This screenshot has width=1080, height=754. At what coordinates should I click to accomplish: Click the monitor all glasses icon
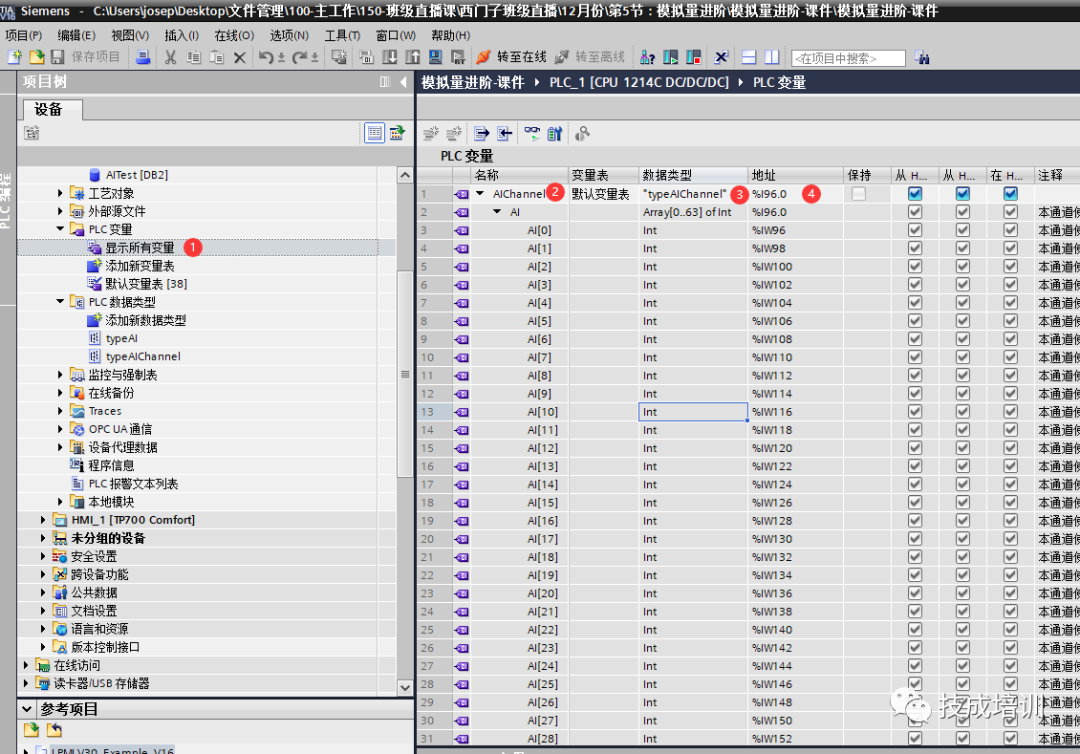[532, 134]
